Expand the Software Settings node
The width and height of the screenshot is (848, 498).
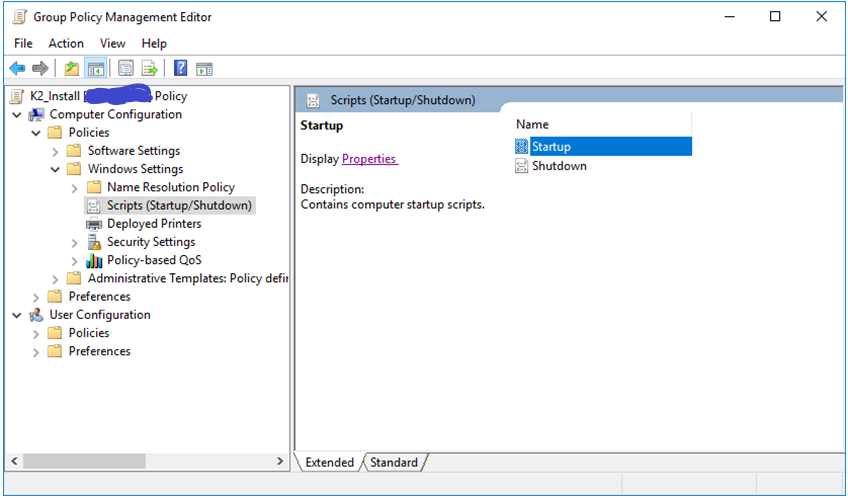click(55, 152)
